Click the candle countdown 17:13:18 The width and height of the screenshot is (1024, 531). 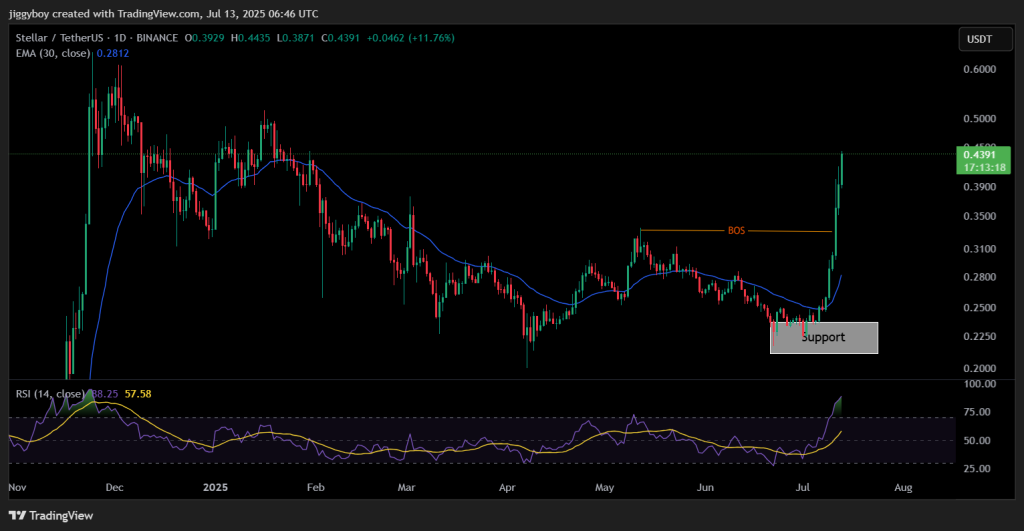tap(983, 167)
